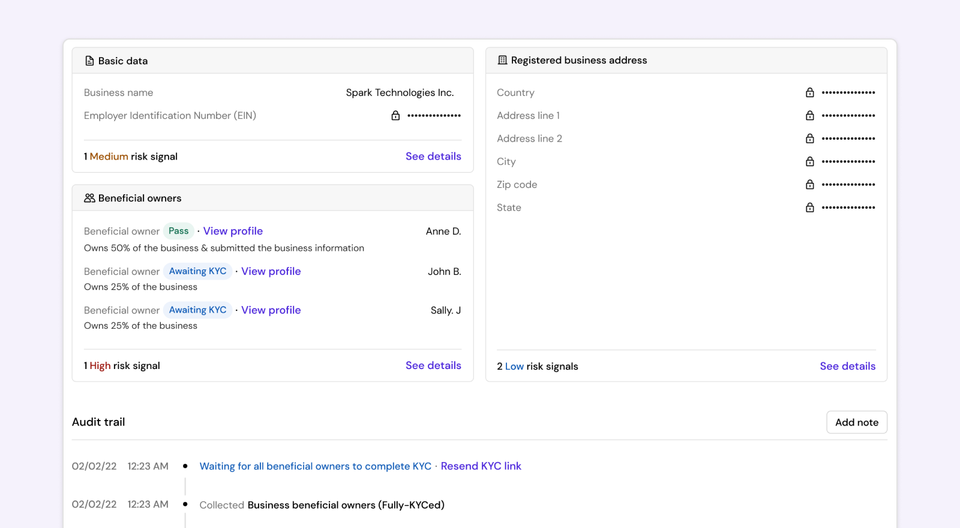The height and width of the screenshot is (528, 960).
Task: View profile of Anne D.
Action: pos(233,231)
